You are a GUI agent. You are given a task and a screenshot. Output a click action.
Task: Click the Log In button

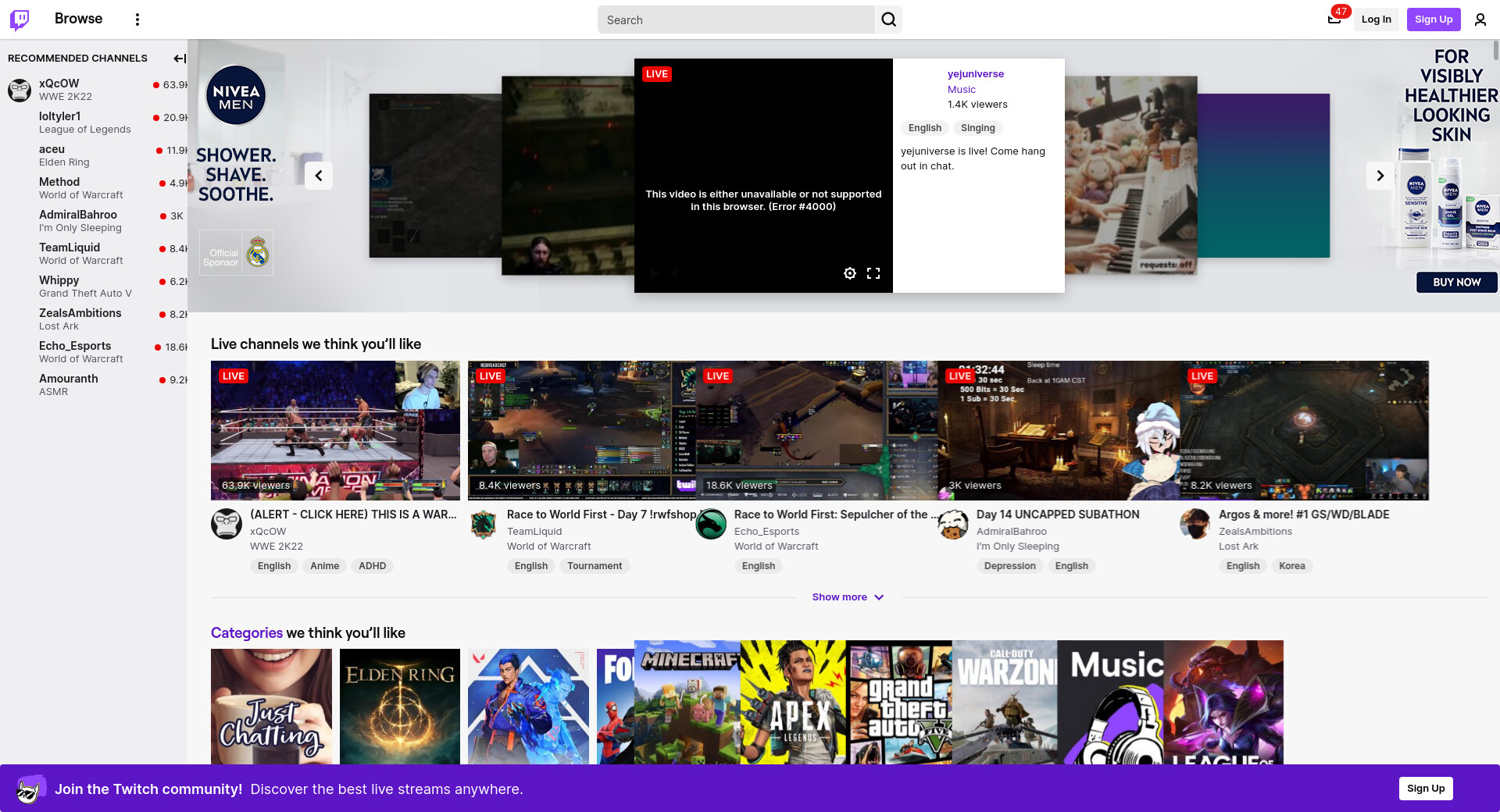tap(1376, 20)
